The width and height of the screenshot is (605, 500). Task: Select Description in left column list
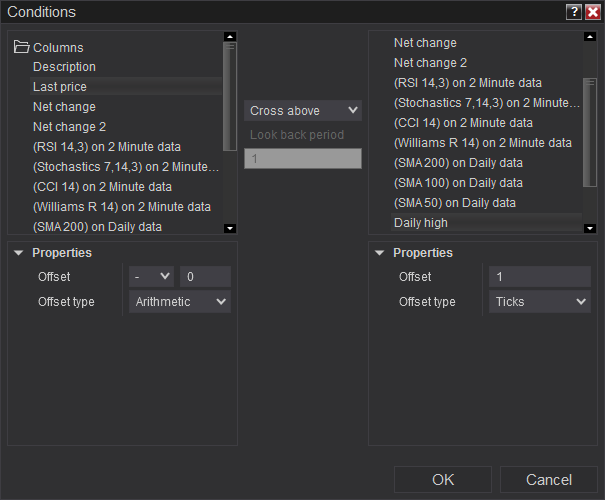(64, 67)
